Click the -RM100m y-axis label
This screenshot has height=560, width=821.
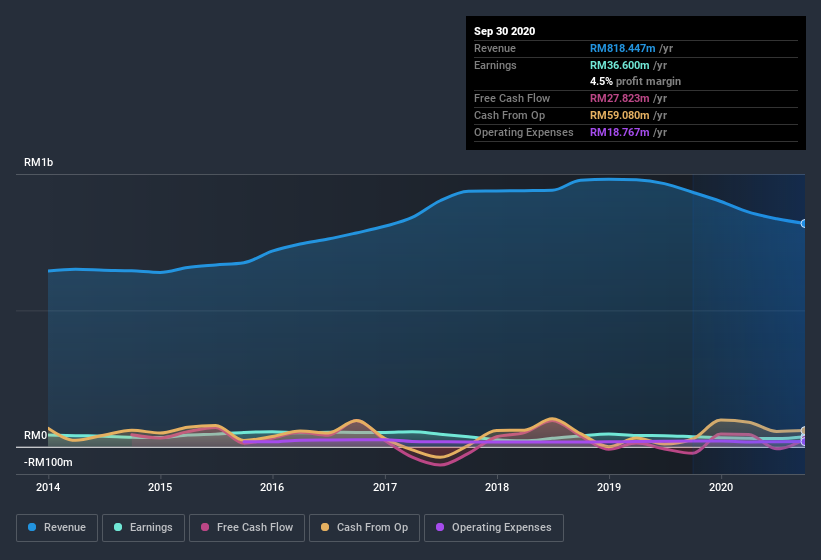(x=48, y=462)
